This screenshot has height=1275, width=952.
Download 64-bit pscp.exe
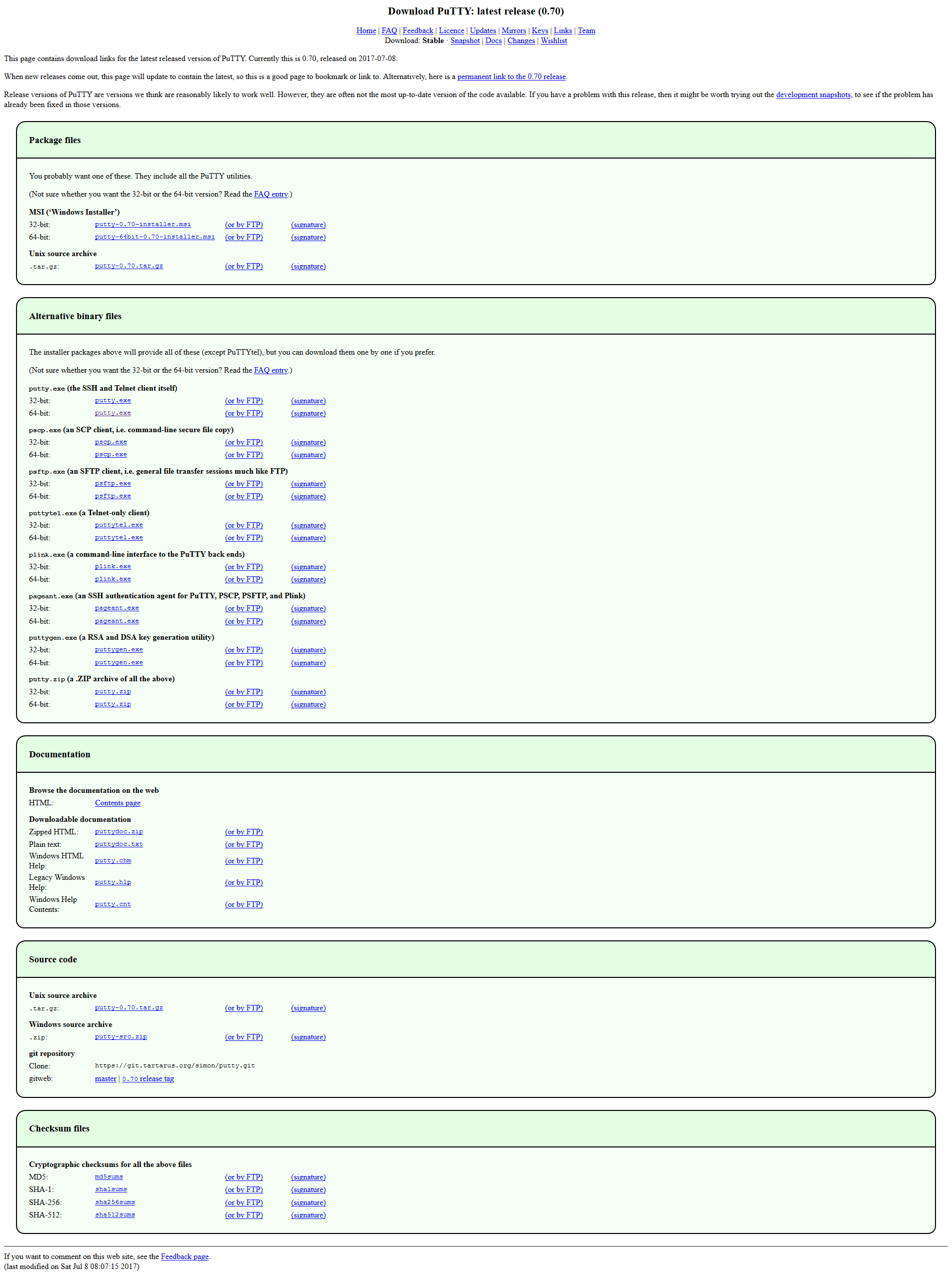[x=111, y=455]
